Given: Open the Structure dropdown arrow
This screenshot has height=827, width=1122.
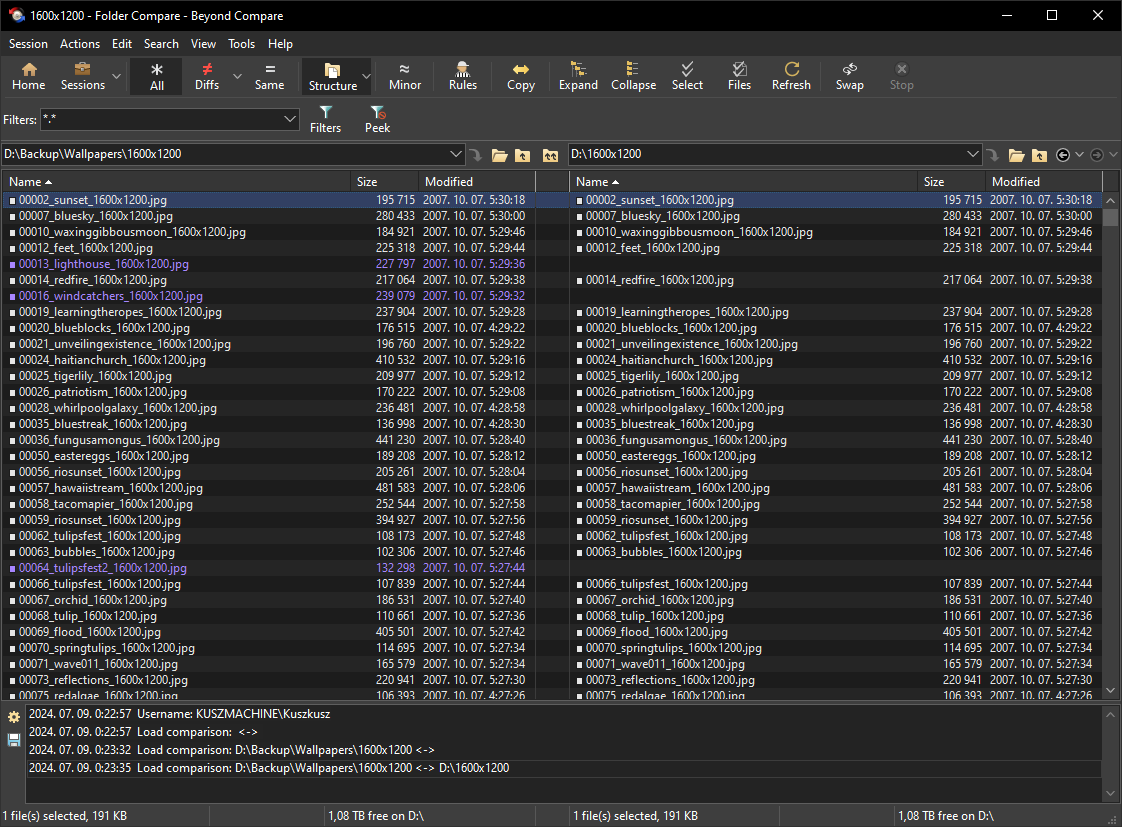Looking at the screenshot, I should tap(366, 77).
